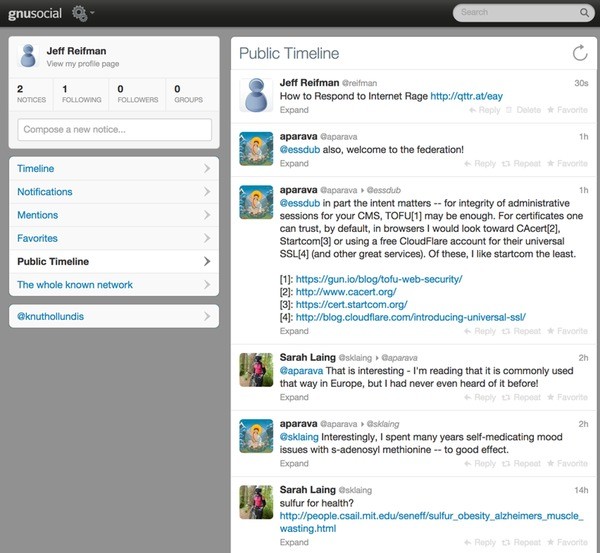The image size is (600, 553).
Task: Open Notifications in the sidebar
Action: tap(114, 192)
